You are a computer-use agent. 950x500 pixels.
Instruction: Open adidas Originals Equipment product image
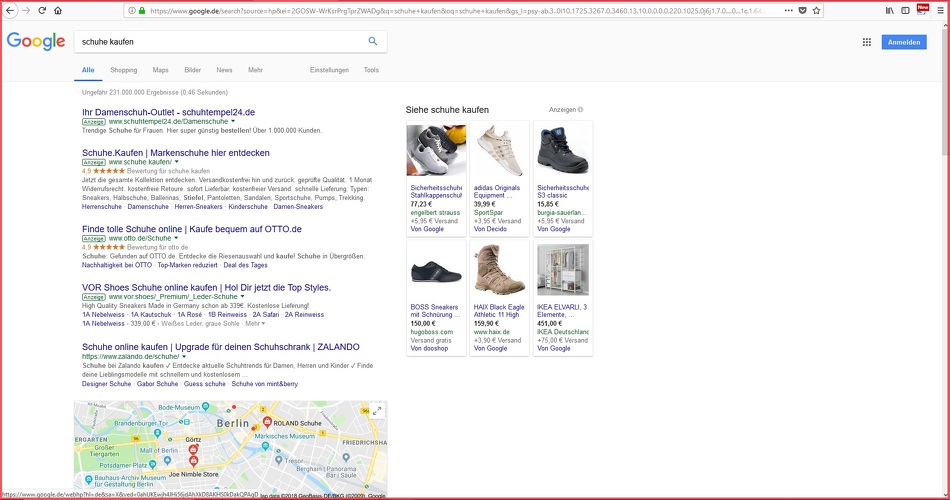[499, 151]
